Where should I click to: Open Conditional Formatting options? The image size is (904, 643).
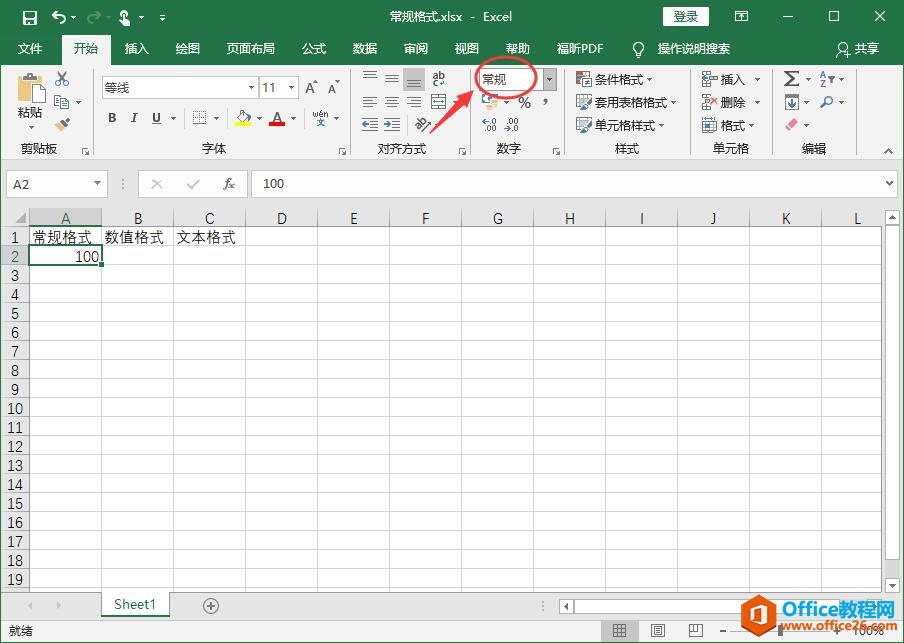pyautogui.click(x=615, y=78)
